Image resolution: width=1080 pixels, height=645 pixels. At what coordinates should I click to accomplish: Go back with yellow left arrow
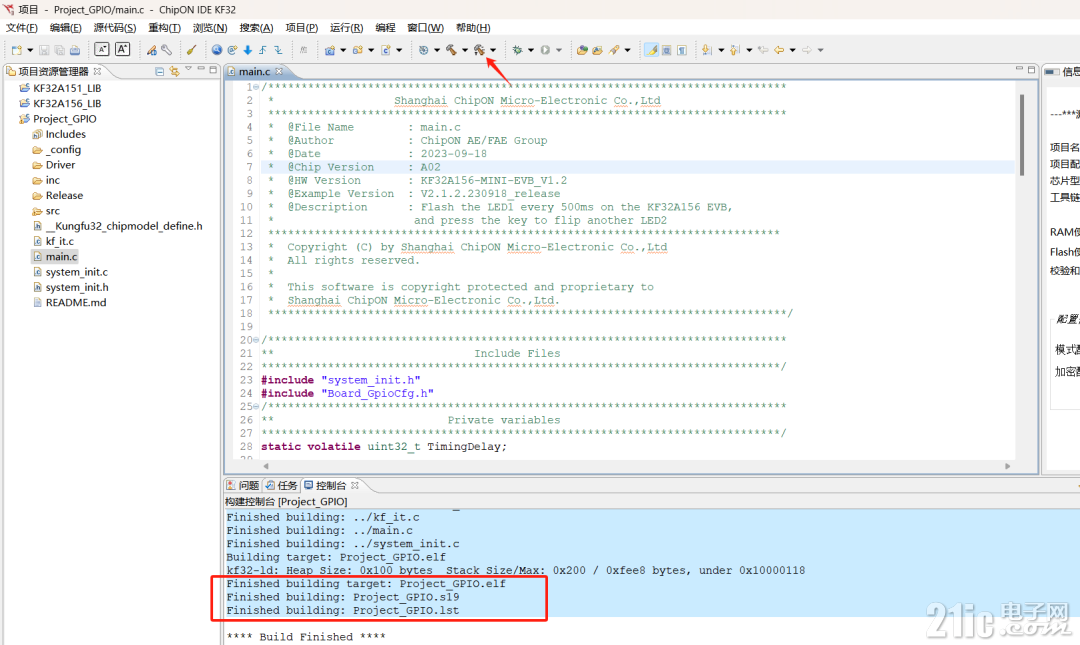779,50
